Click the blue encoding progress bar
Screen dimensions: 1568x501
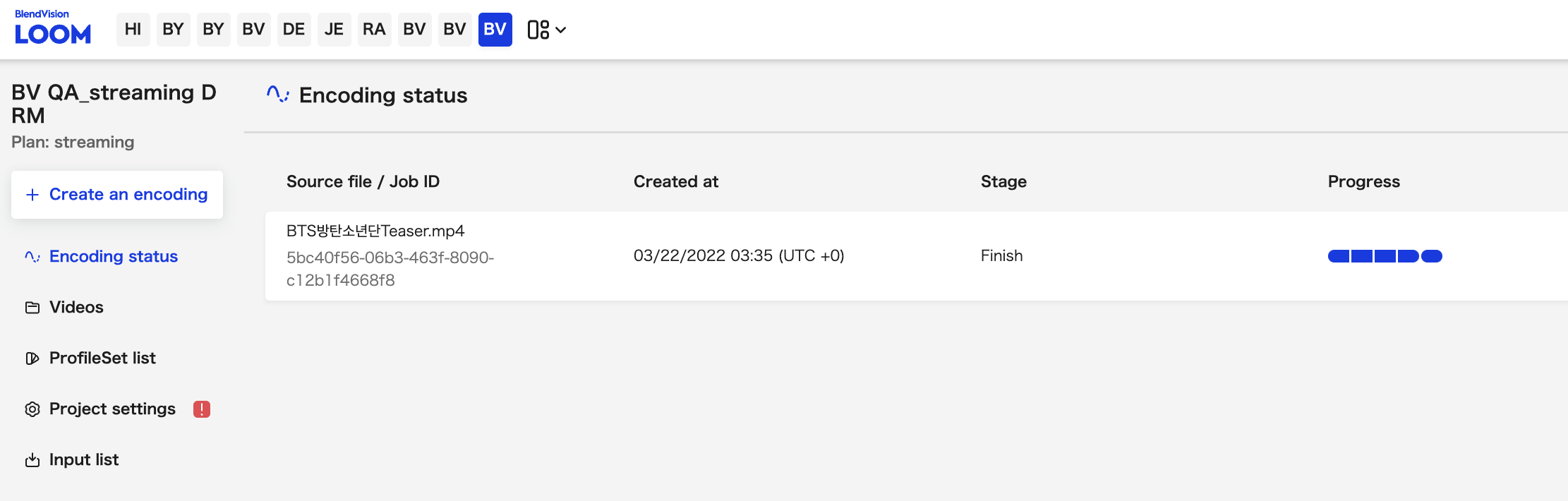tap(1385, 256)
